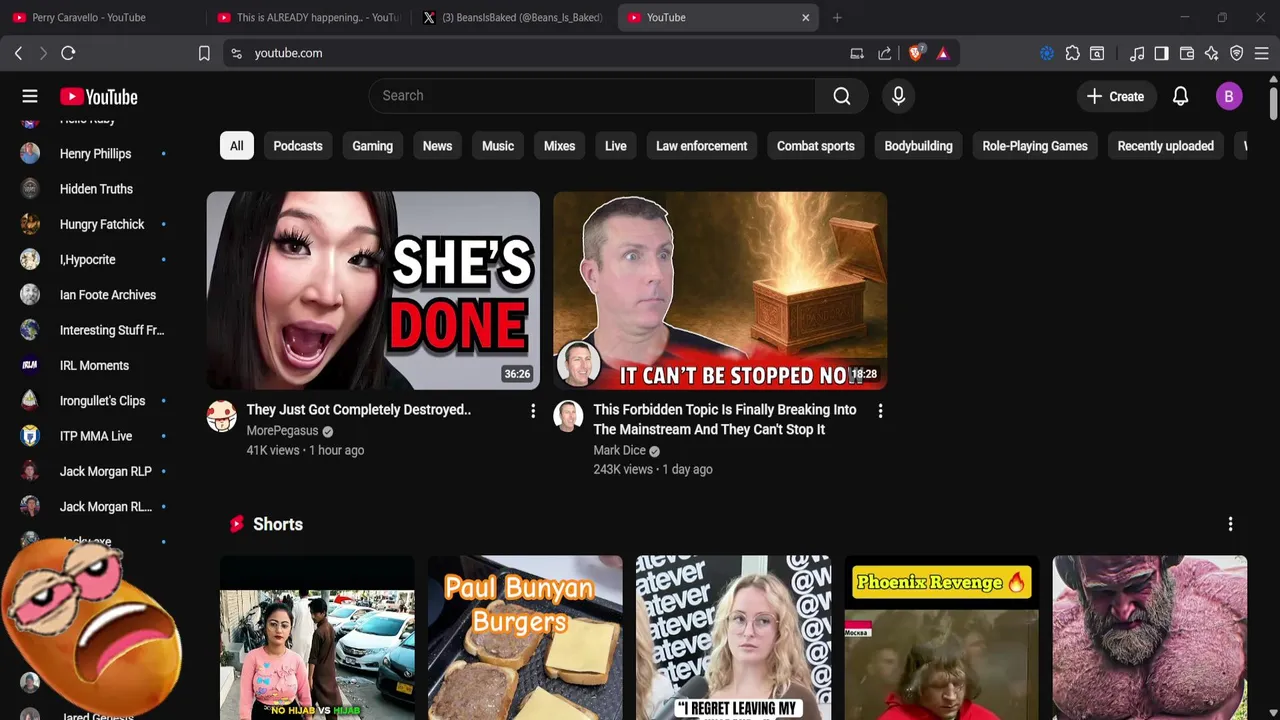Close the active YouTube browser tab

pos(805,17)
